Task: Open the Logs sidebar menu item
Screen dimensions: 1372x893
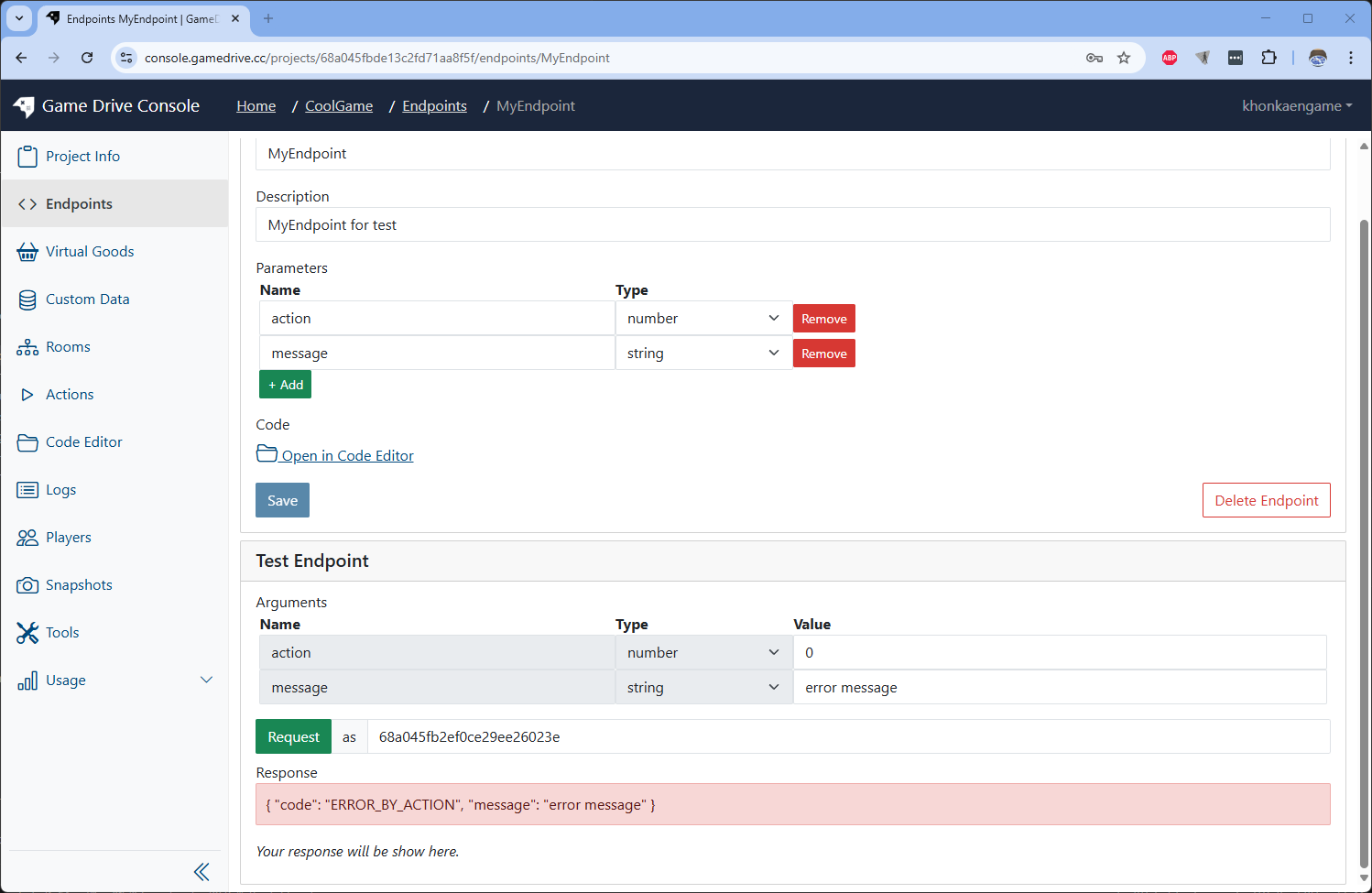Action: (x=60, y=490)
